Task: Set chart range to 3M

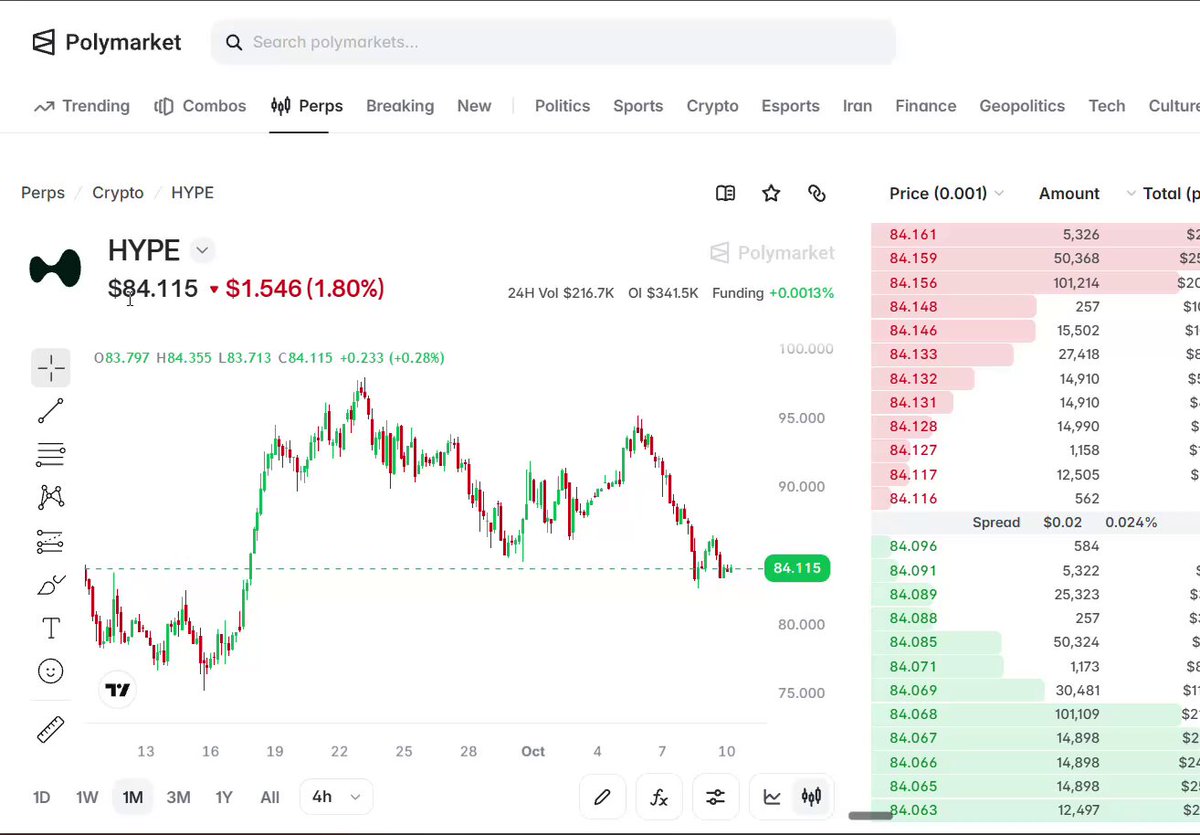Action: click(x=178, y=797)
